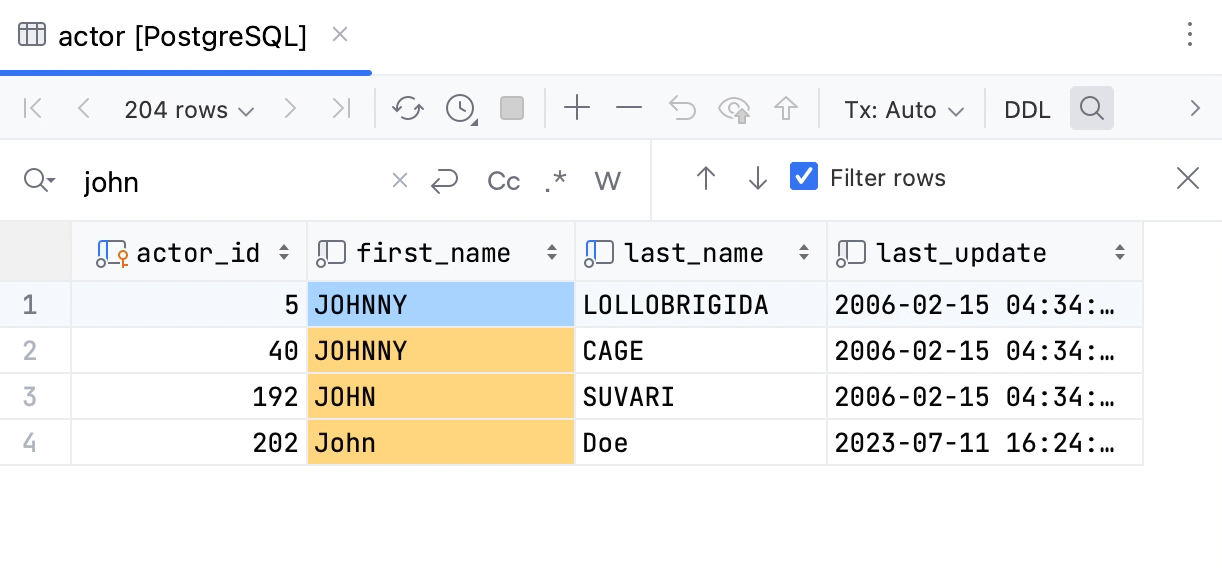Image resolution: width=1222 pixels, height=584 pixels.
Task: Add a new row to the table
Action: [x=577, y=109]
